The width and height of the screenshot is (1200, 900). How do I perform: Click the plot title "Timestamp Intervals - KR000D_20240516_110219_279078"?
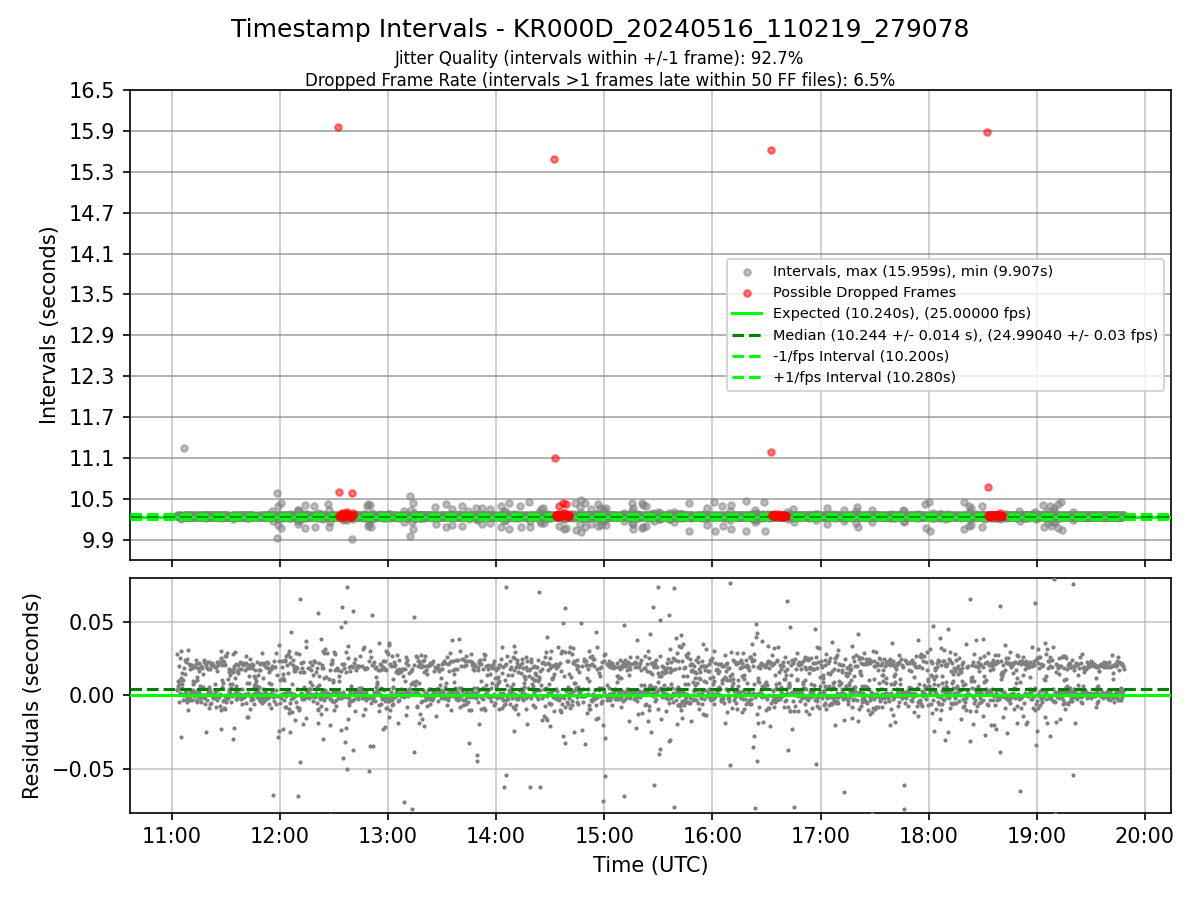600,29
